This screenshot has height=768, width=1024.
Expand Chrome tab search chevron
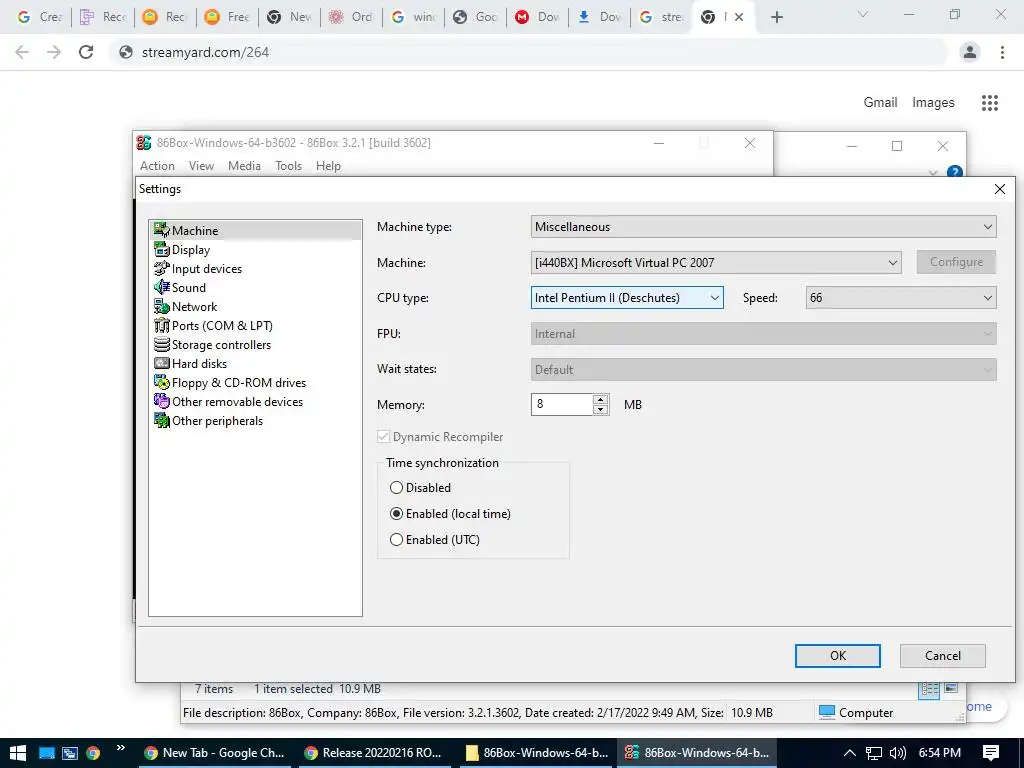point(863,14)
